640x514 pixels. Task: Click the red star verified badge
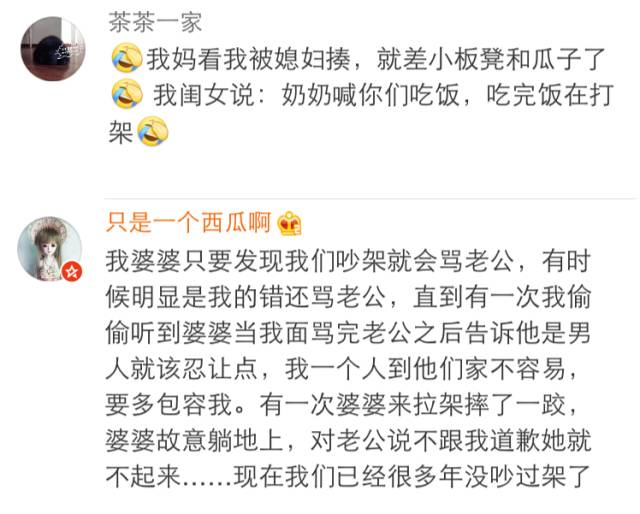(72, 271)
